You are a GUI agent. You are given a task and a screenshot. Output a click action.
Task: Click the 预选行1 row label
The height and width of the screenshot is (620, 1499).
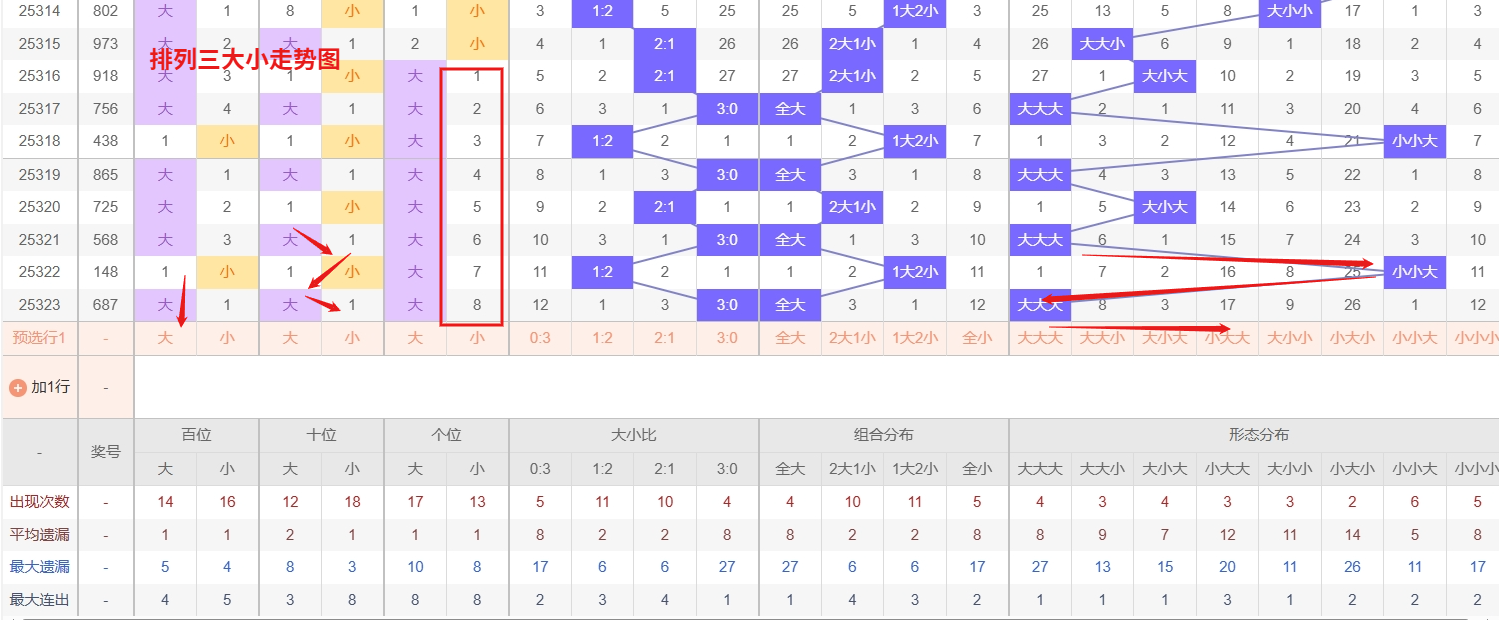click(x=39, y=338)
